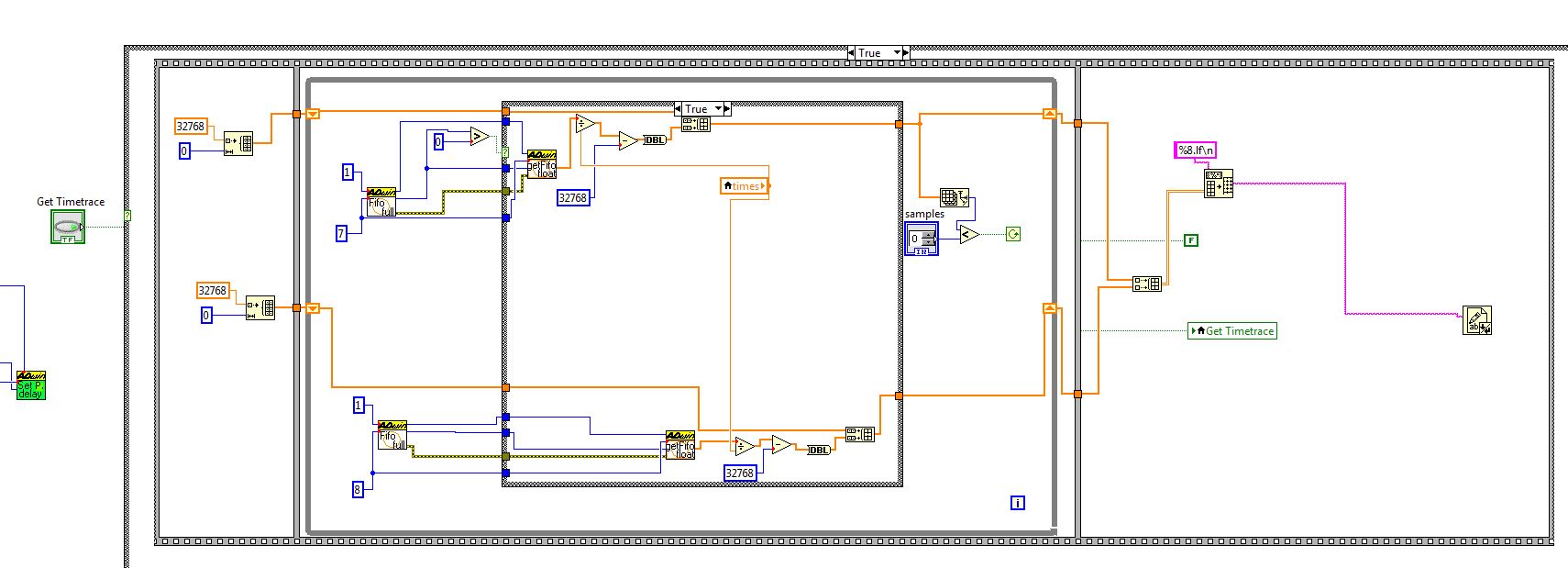Select the blue 0 constant under upper 32768
This screenshot has width=1568, height=568.
(x=184, y=151)
